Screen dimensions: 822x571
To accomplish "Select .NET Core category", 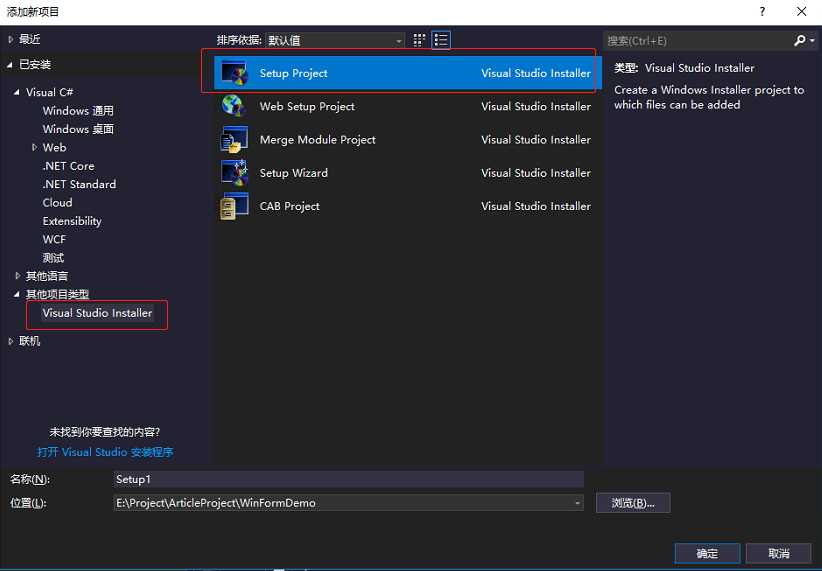I will tap(68, 166).
